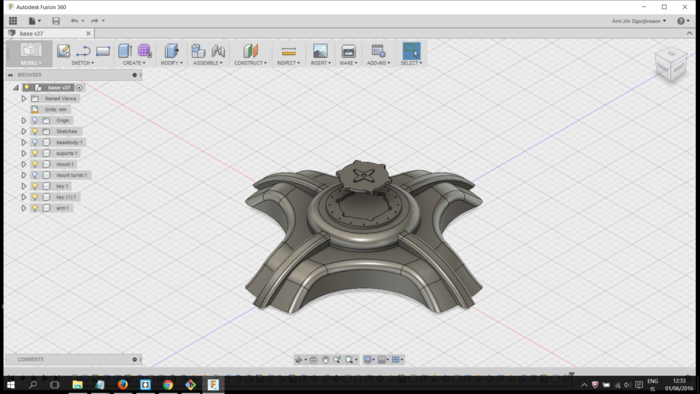Close the base v27 document tab

[88, 33]
